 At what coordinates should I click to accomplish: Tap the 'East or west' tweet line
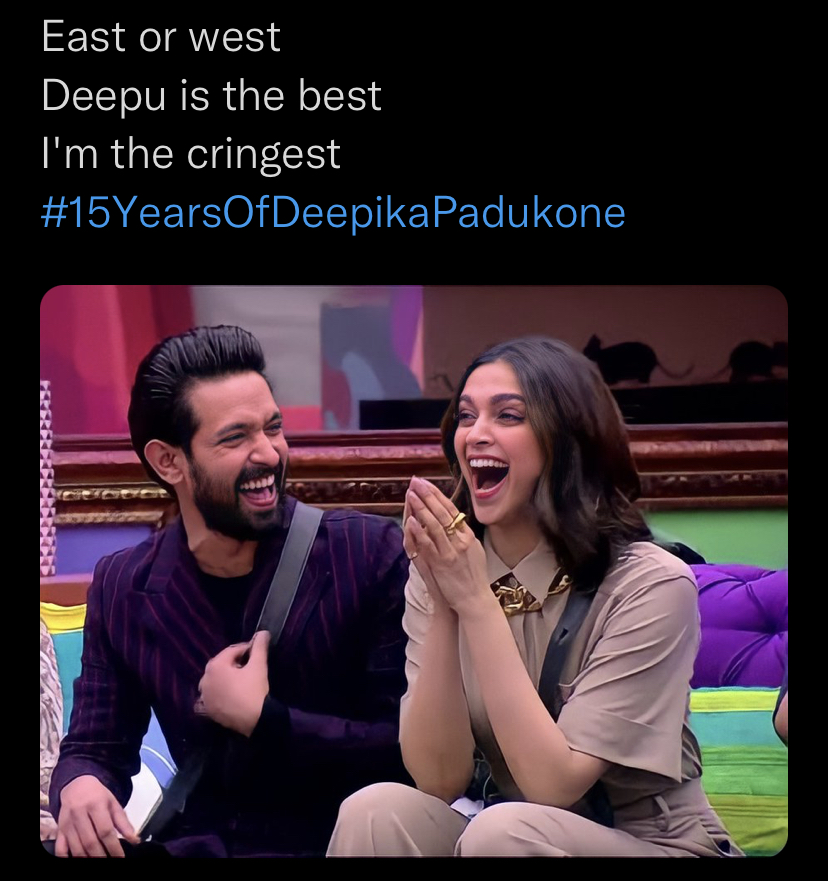point(161,37)
